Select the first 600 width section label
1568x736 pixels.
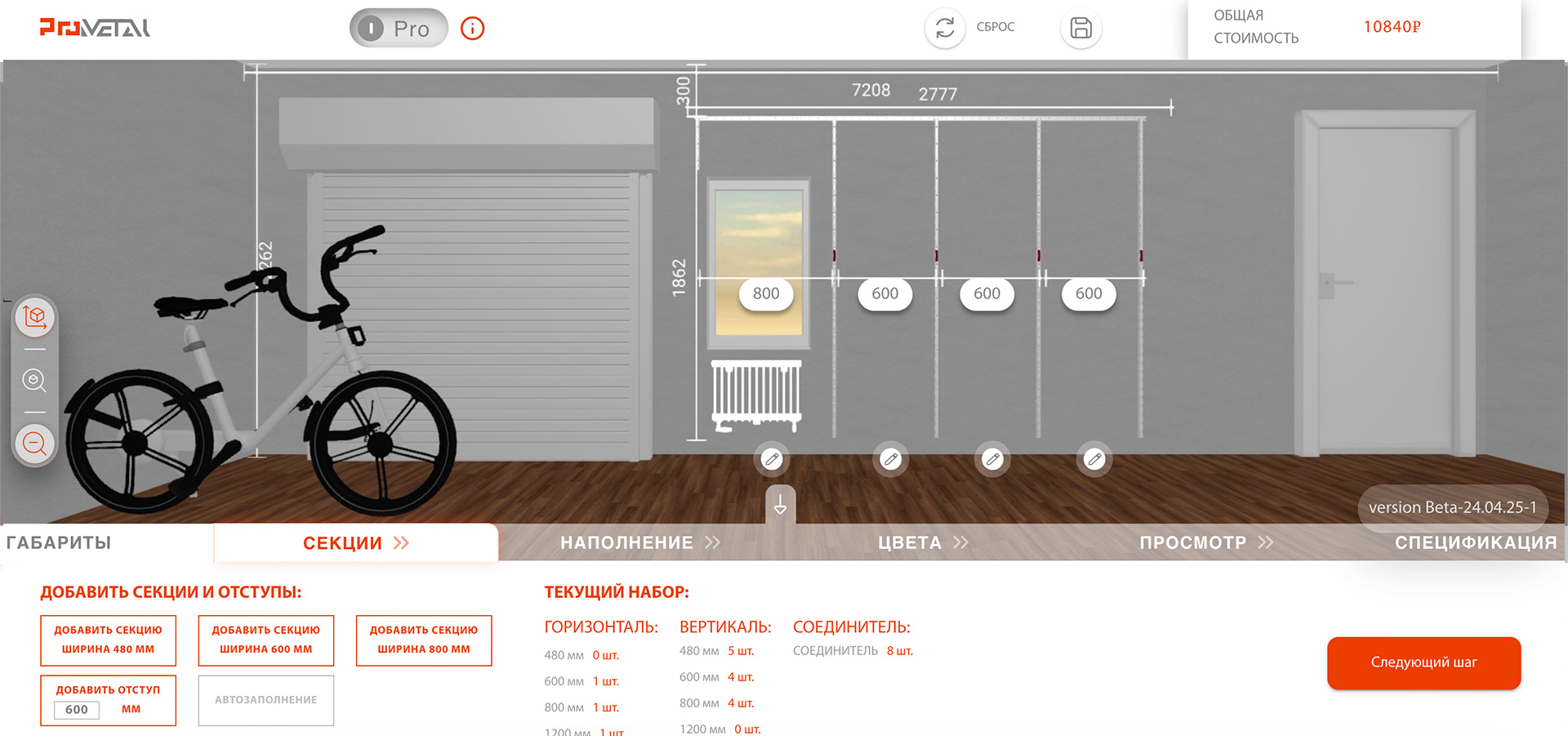tap(884, 294)
